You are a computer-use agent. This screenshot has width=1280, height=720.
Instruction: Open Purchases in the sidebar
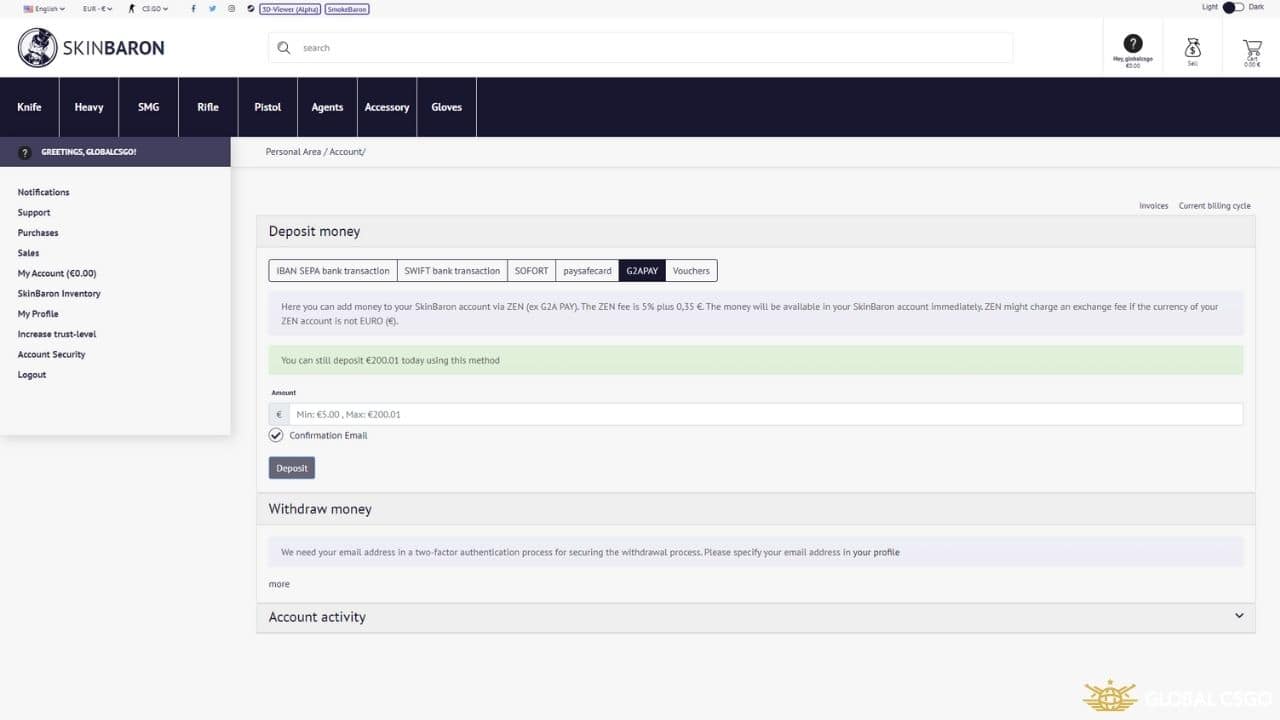coord(38,233)
